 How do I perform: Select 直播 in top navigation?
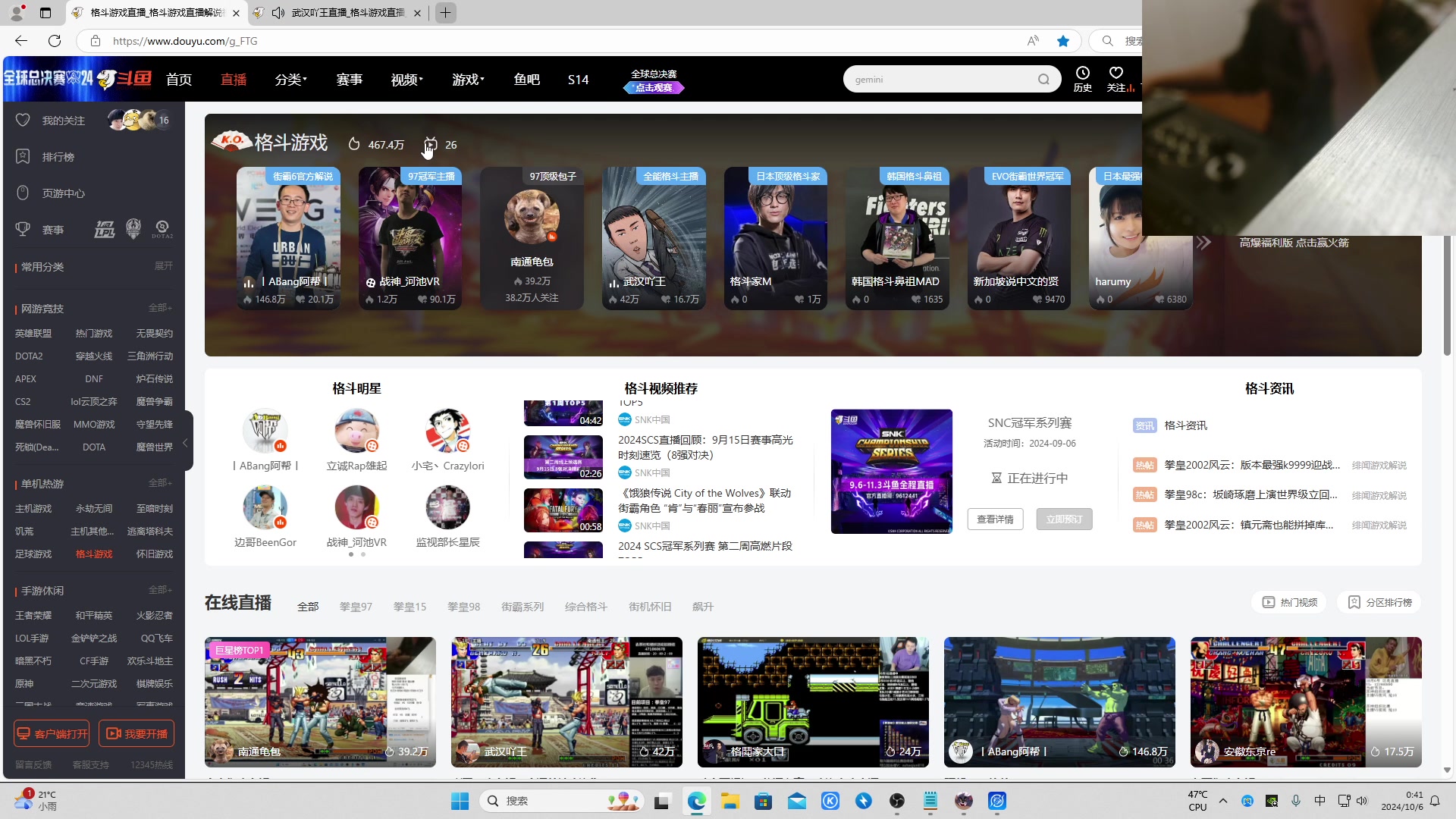[x=234, y=80]
